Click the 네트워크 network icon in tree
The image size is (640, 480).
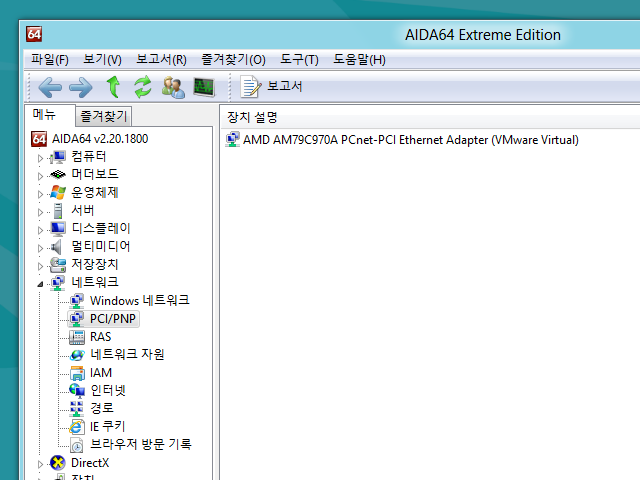58,282
